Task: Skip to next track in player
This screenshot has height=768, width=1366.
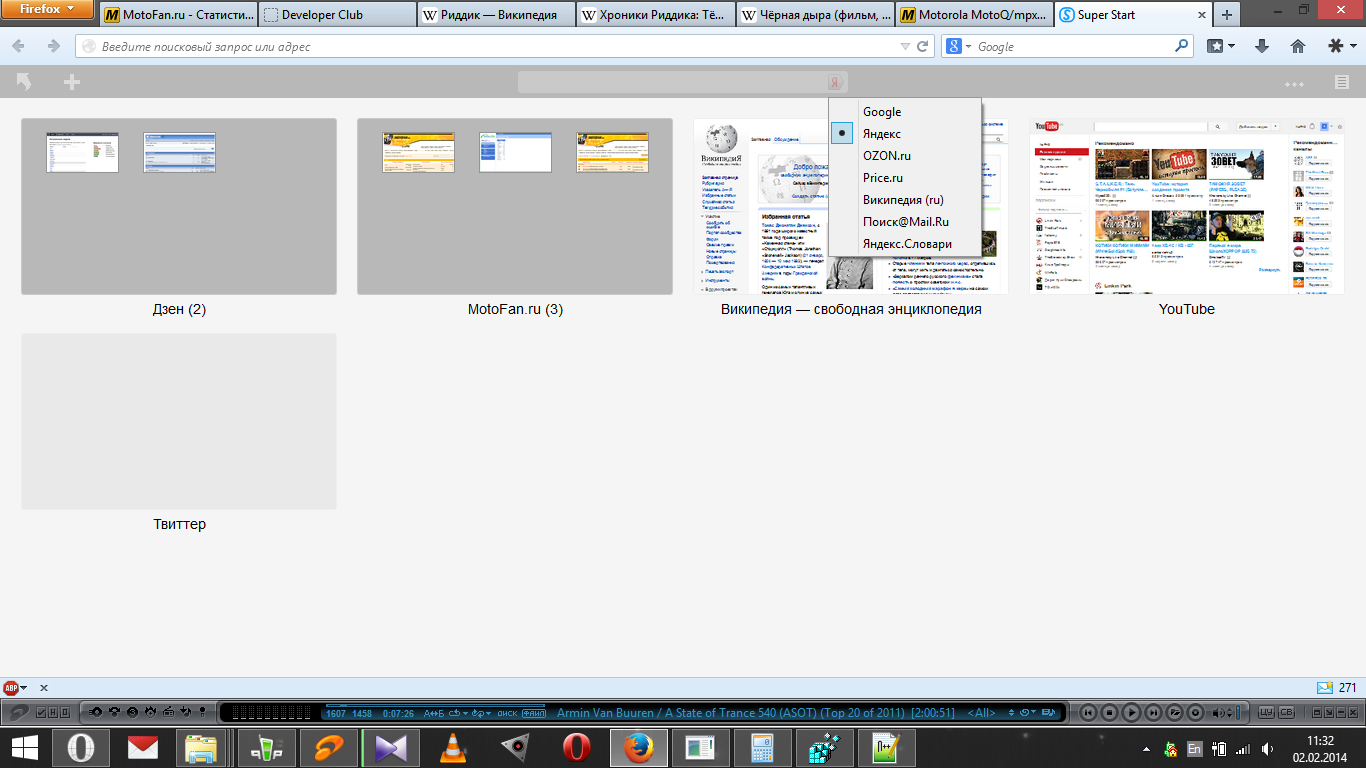Action: [x=1153, y=713]
